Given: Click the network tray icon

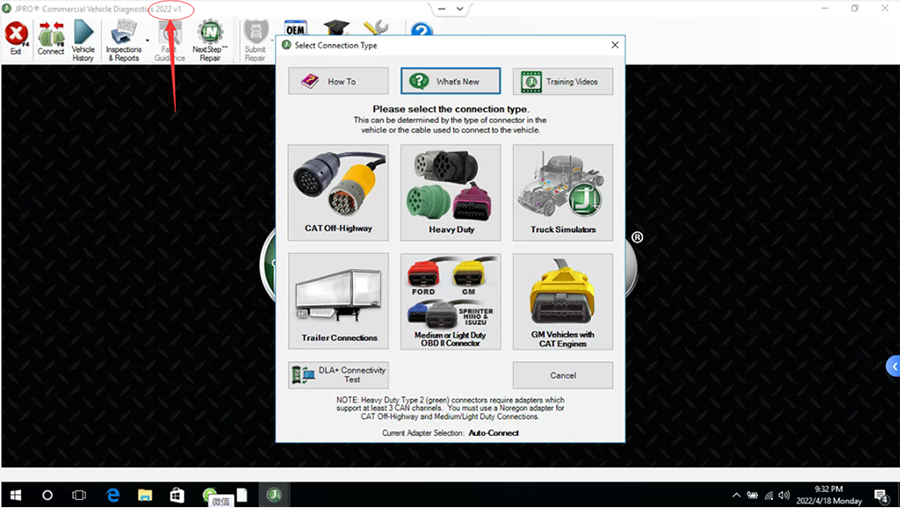Looking at the screenshot, I should [x=769, y=495].
